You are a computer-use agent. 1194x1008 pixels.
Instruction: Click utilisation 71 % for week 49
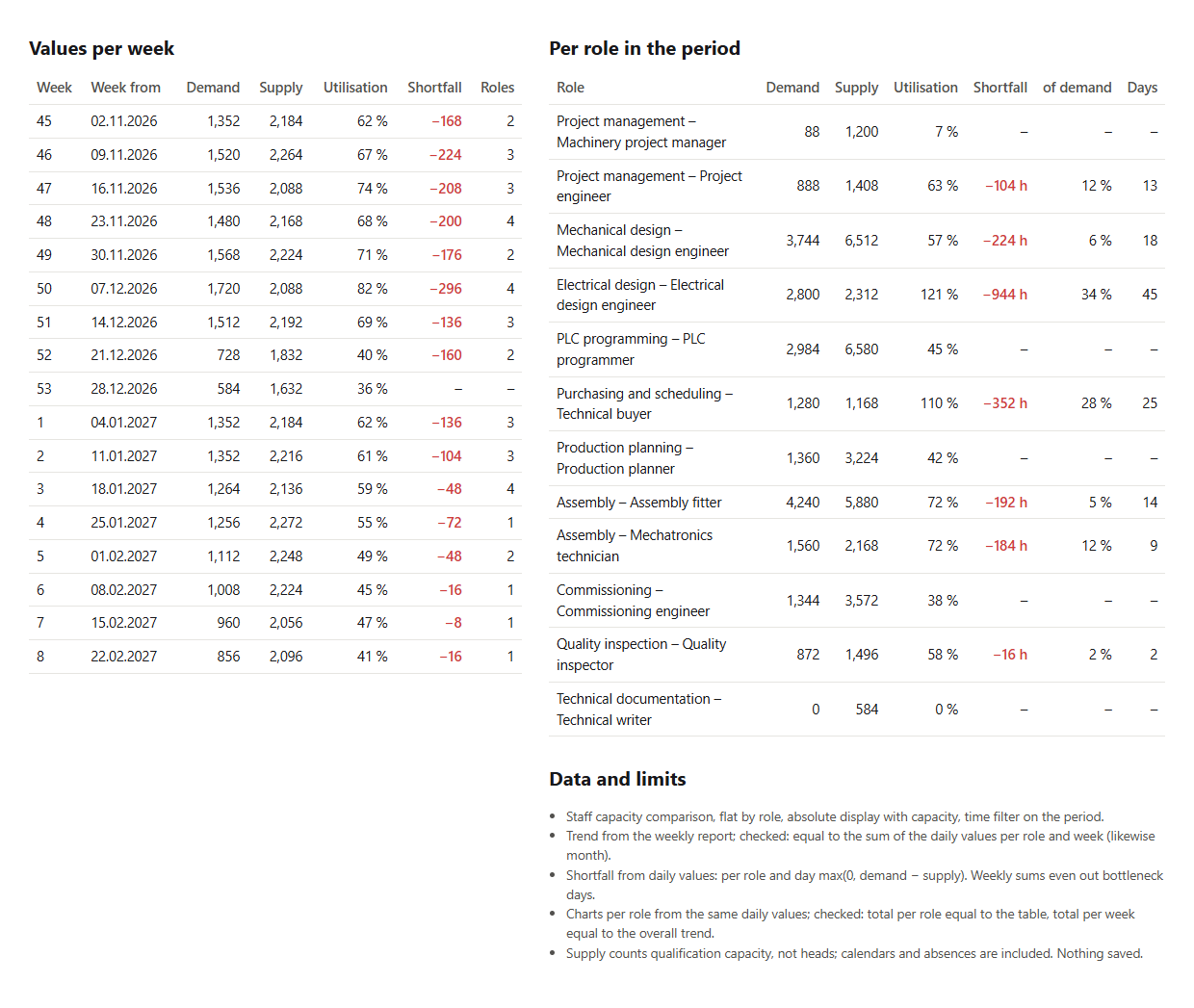point(372,255)
